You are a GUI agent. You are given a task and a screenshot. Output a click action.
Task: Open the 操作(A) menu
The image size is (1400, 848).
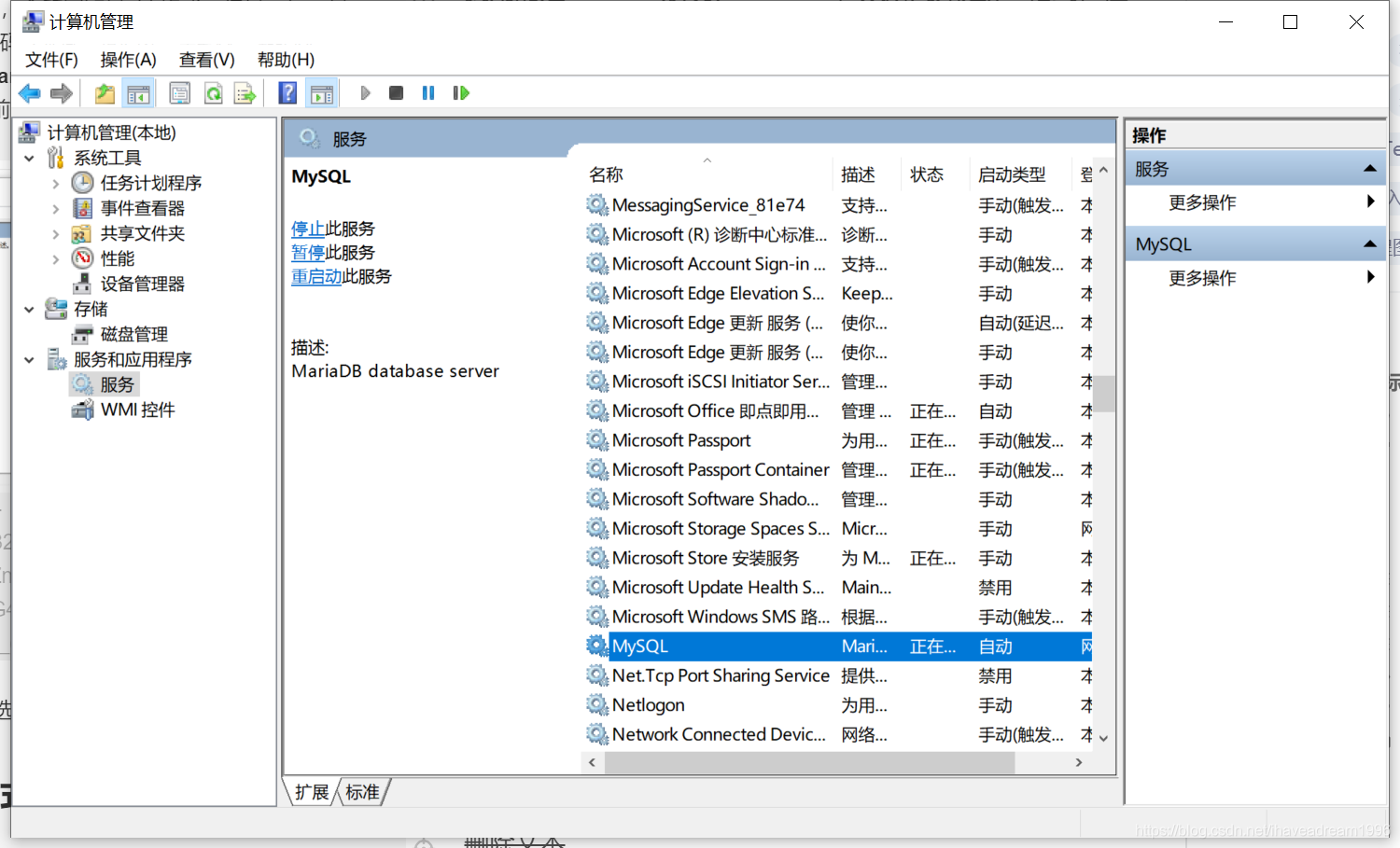129,60
